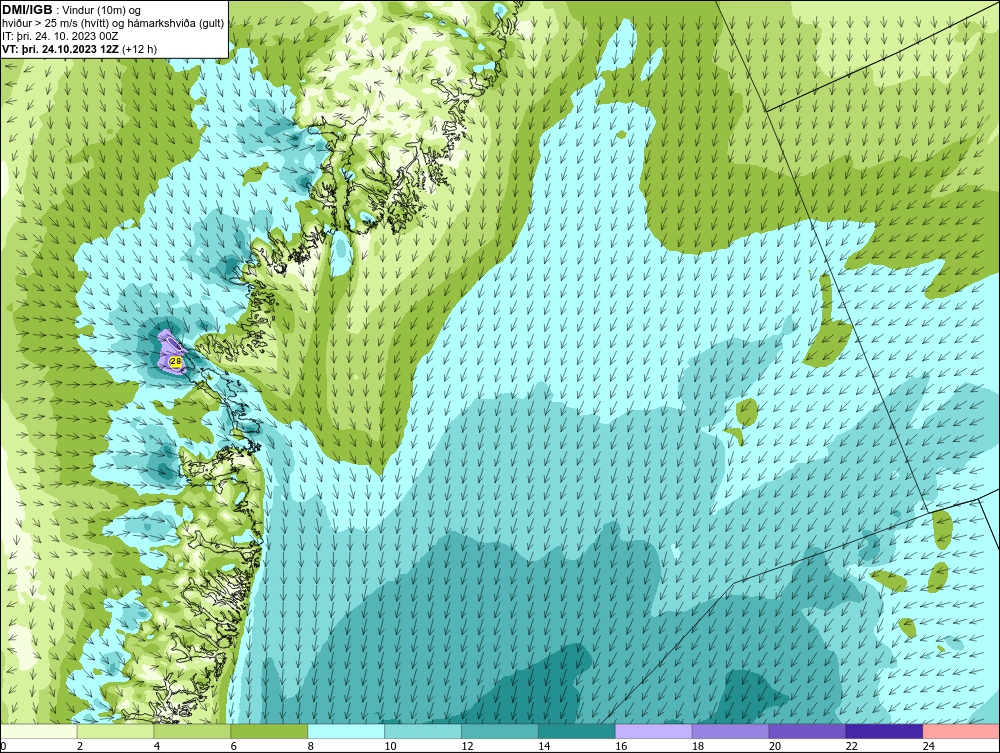Click the legend scale label 16
The width and height of the screenshot is (1000, 753).
point(621,746)
